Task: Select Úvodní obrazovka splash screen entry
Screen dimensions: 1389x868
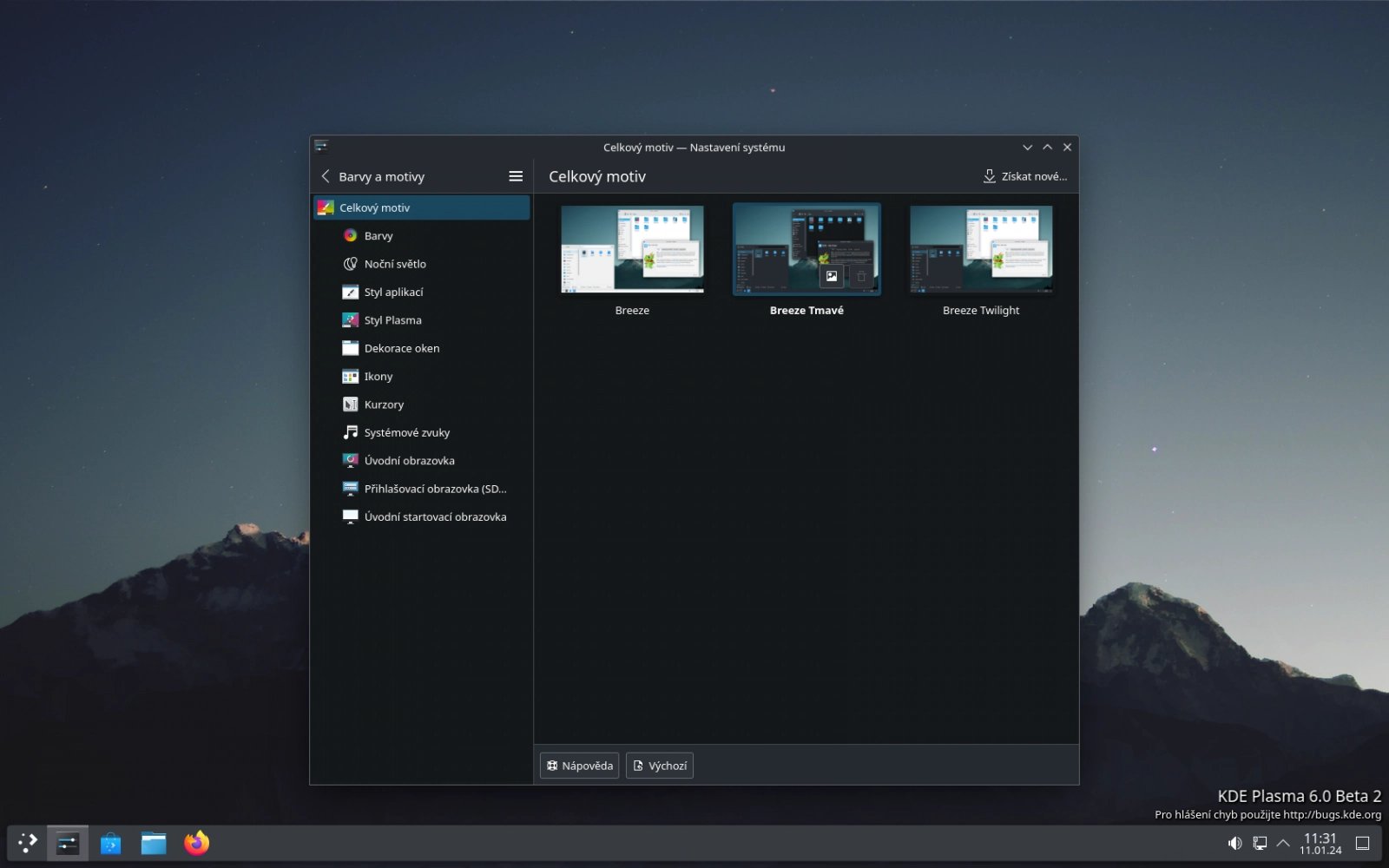Action: [x=409, y=461]
